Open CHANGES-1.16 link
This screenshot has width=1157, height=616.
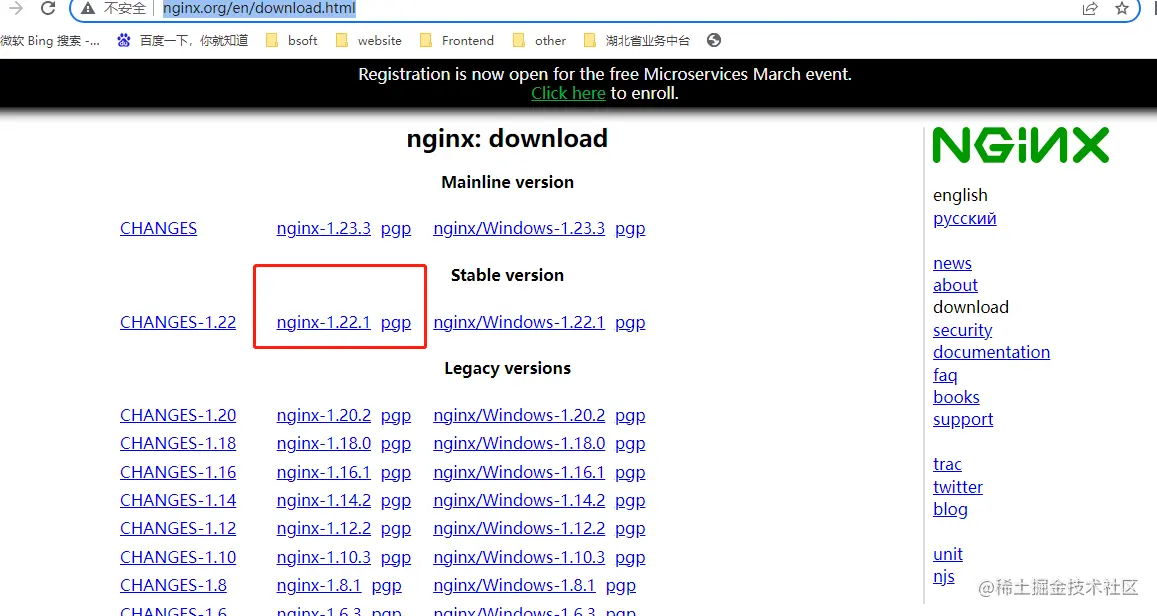[178, 472]
